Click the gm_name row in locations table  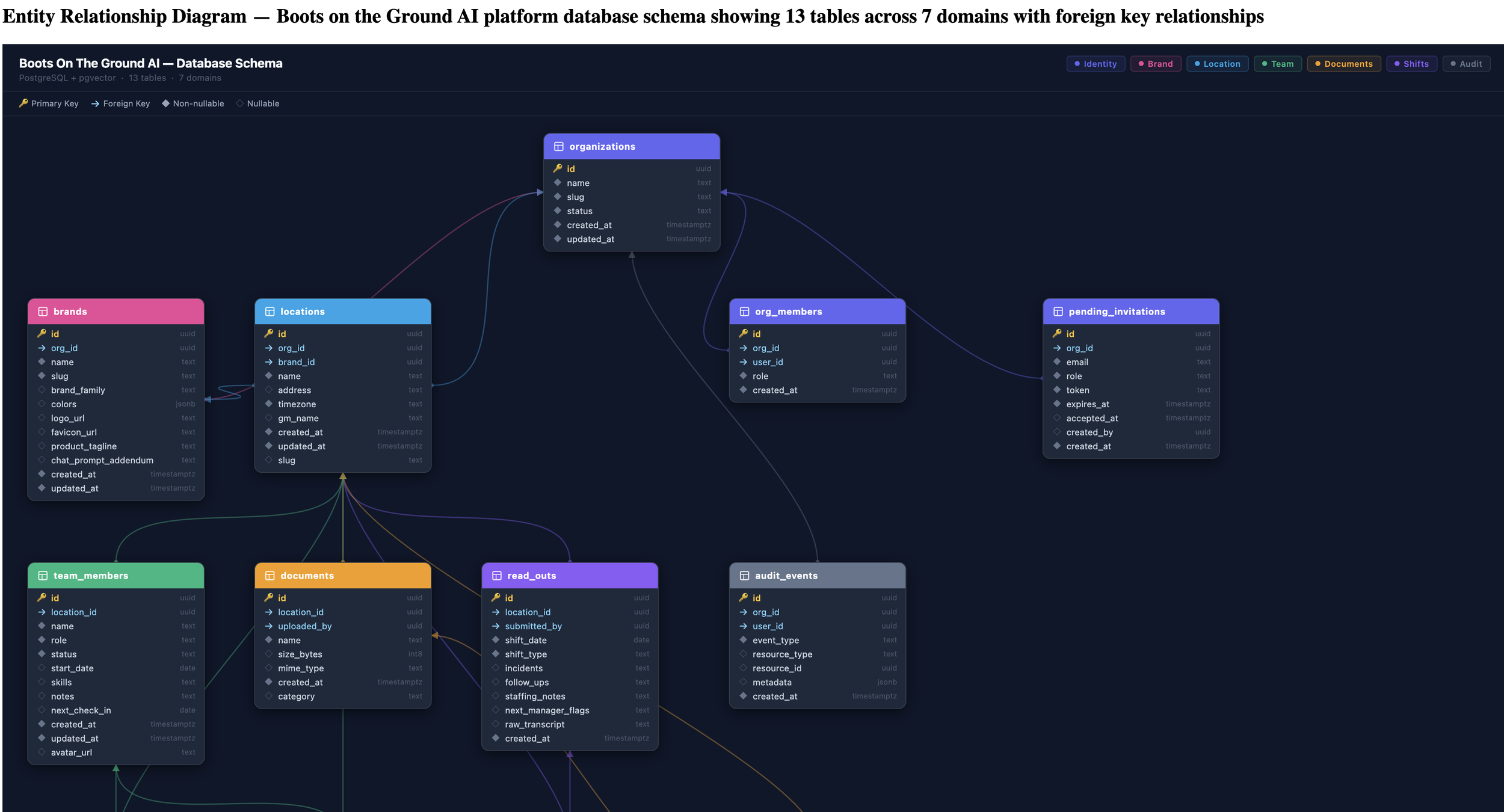point(343,419)
